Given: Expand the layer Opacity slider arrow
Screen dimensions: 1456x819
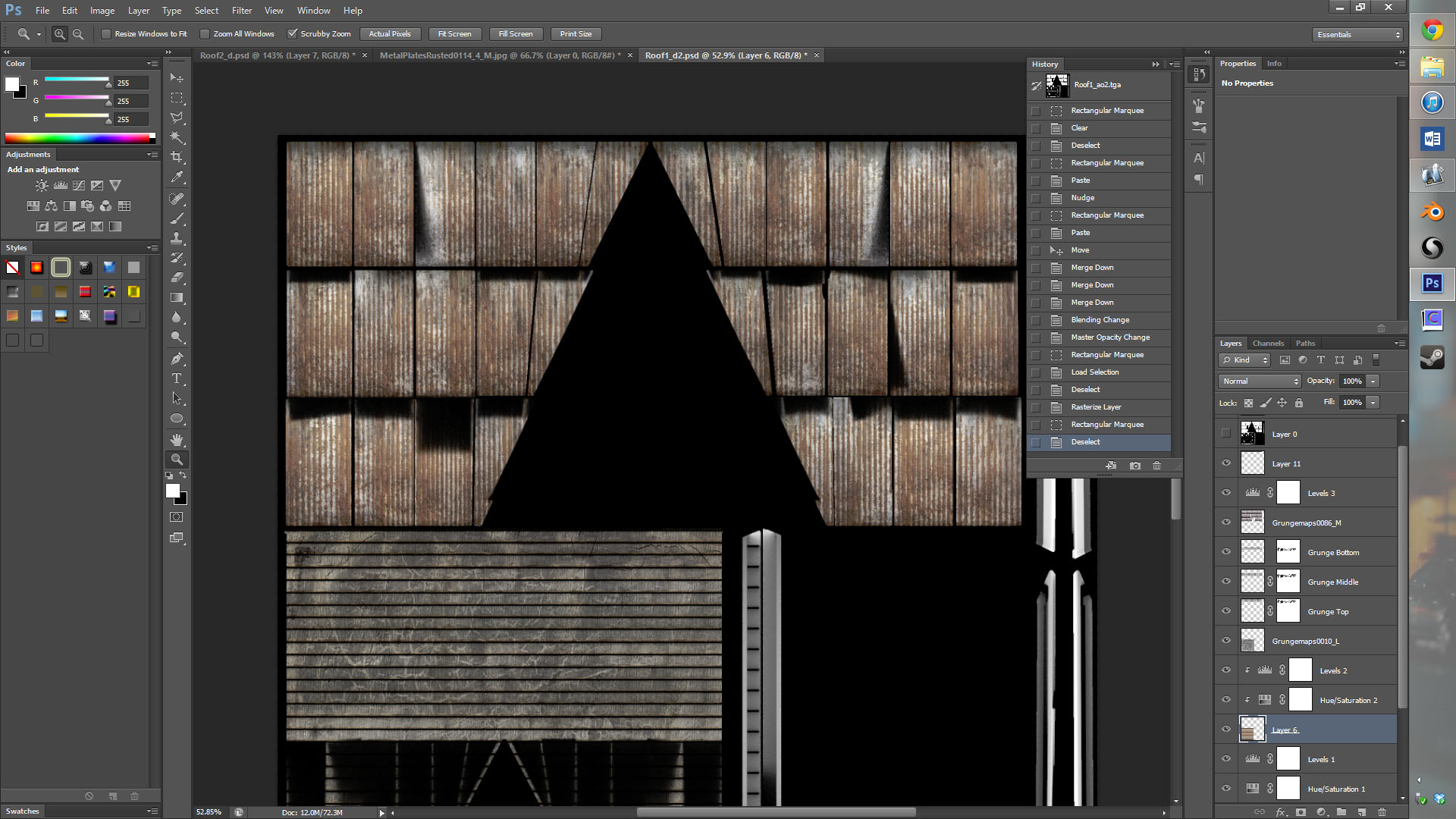Looking at the screenshot, I should (1373, 381).
